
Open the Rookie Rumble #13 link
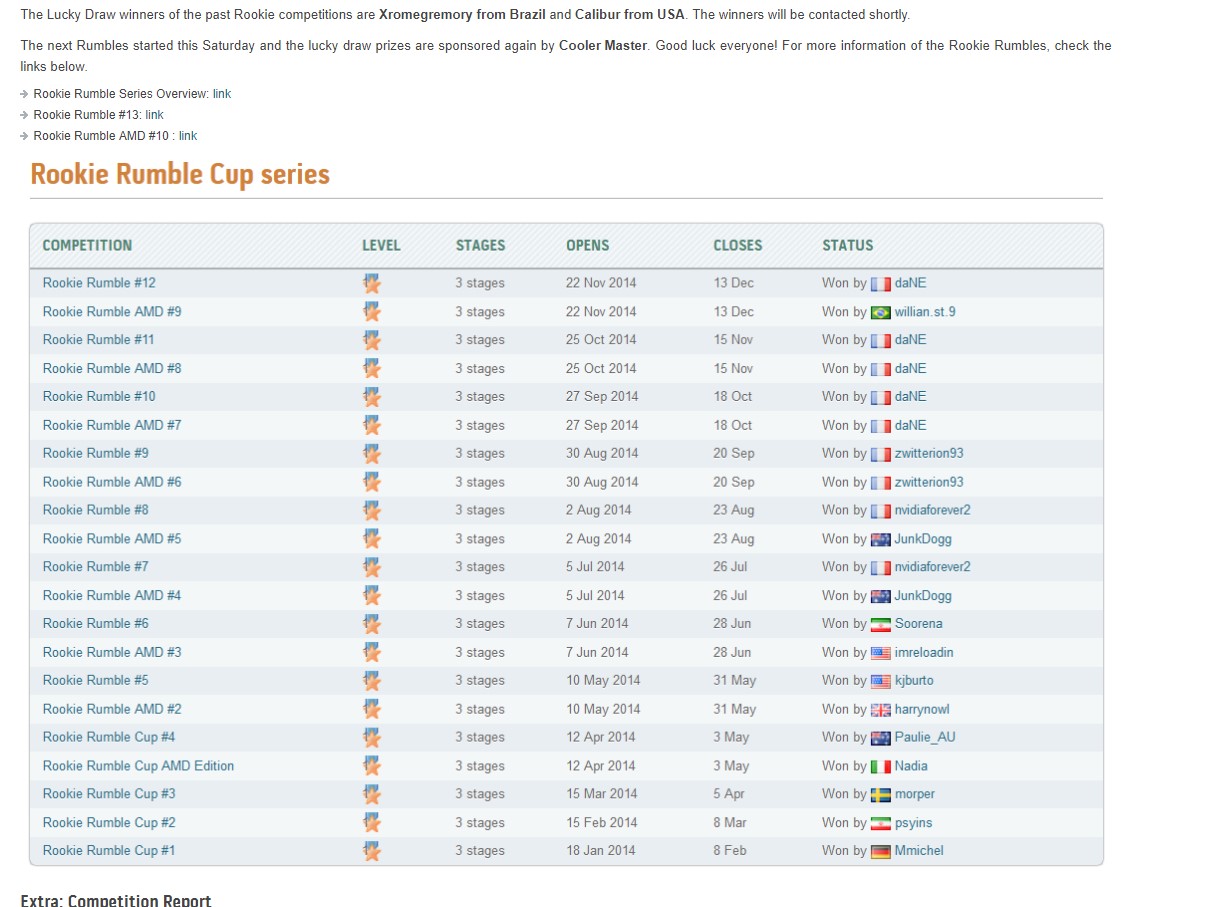tap(154, 115)
